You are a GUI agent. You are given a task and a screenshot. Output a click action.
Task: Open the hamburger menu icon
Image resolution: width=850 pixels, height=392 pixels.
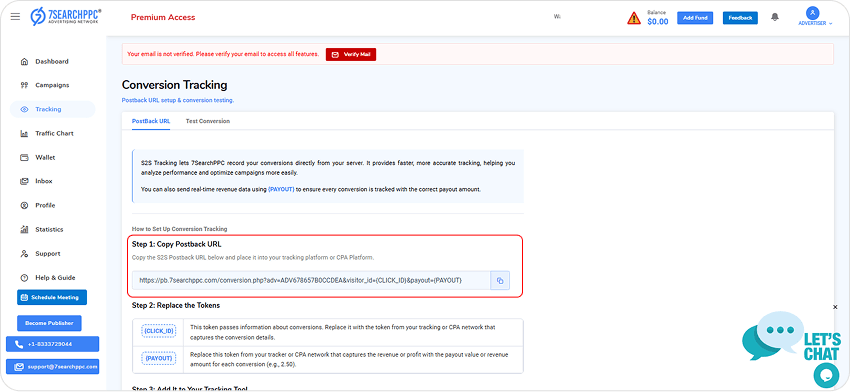(x=15, y=17)
